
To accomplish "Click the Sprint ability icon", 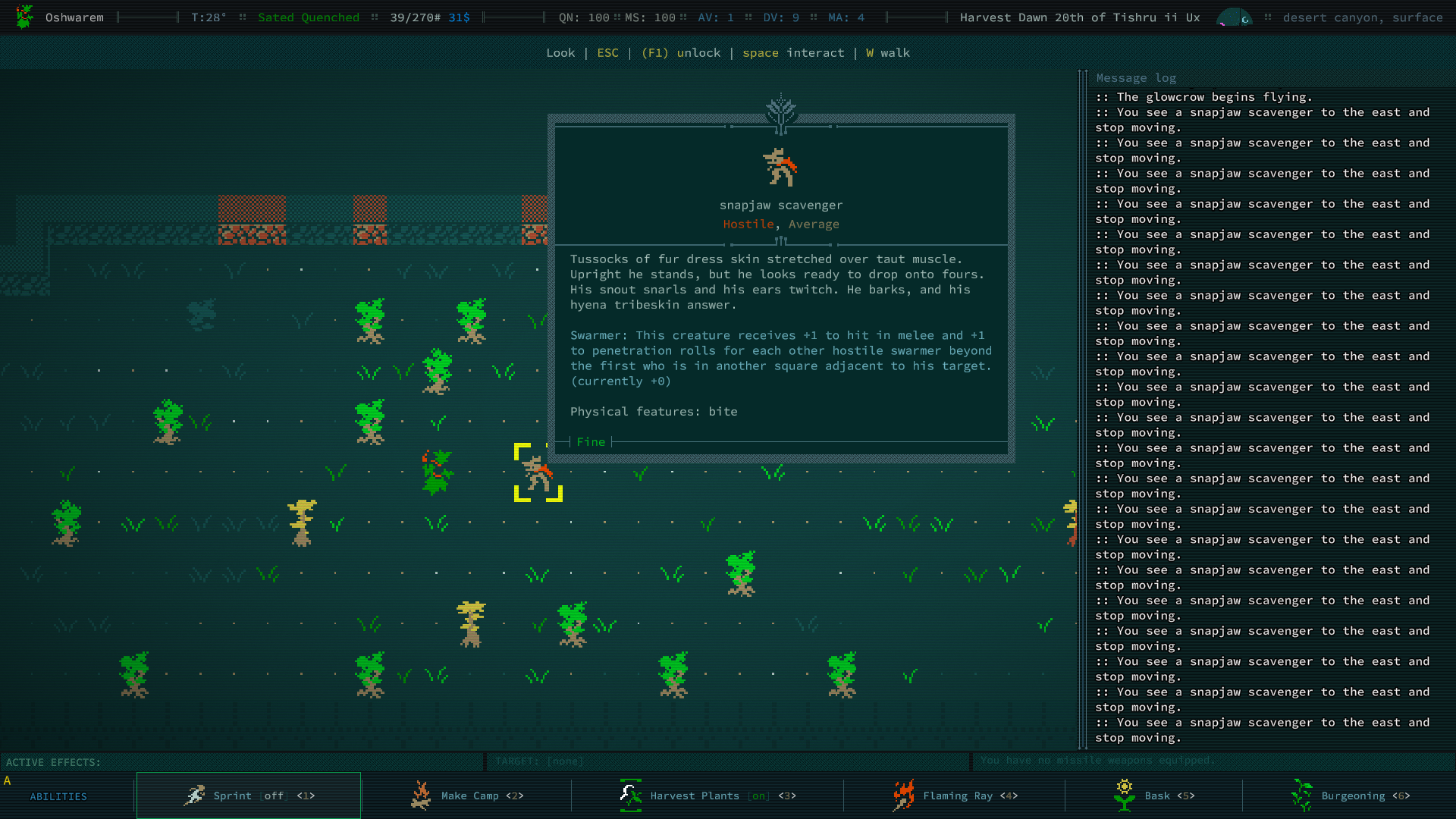I will pyautogui.click(x=189, y=795).
